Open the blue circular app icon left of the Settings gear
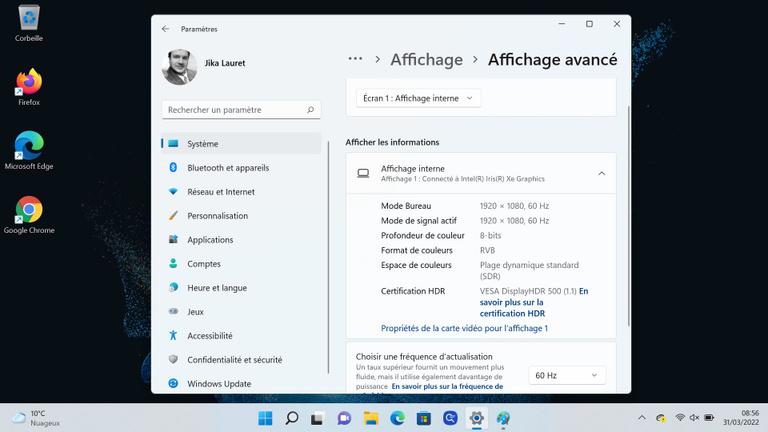 [450, 418]
